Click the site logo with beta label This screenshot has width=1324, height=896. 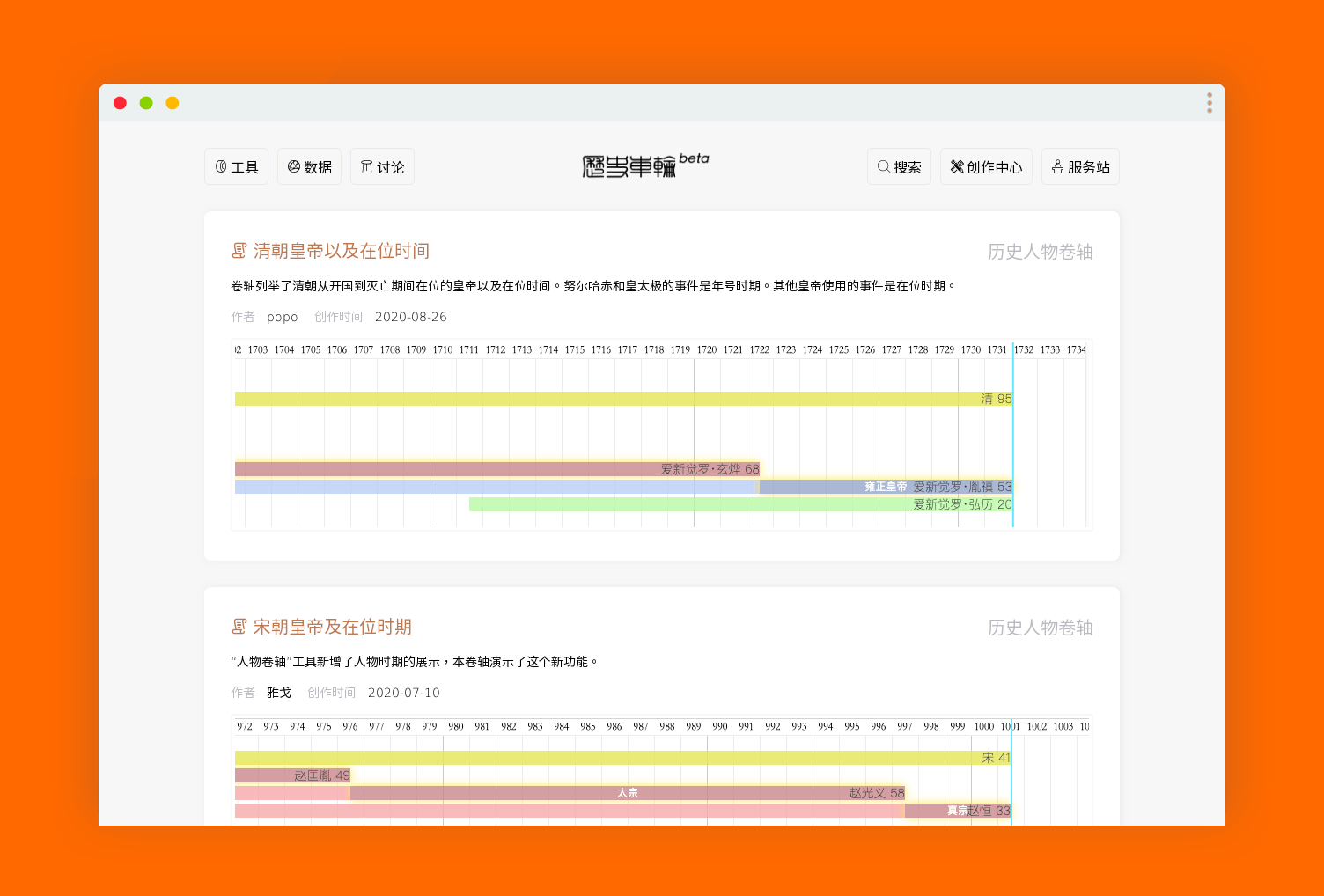point(645,165)
